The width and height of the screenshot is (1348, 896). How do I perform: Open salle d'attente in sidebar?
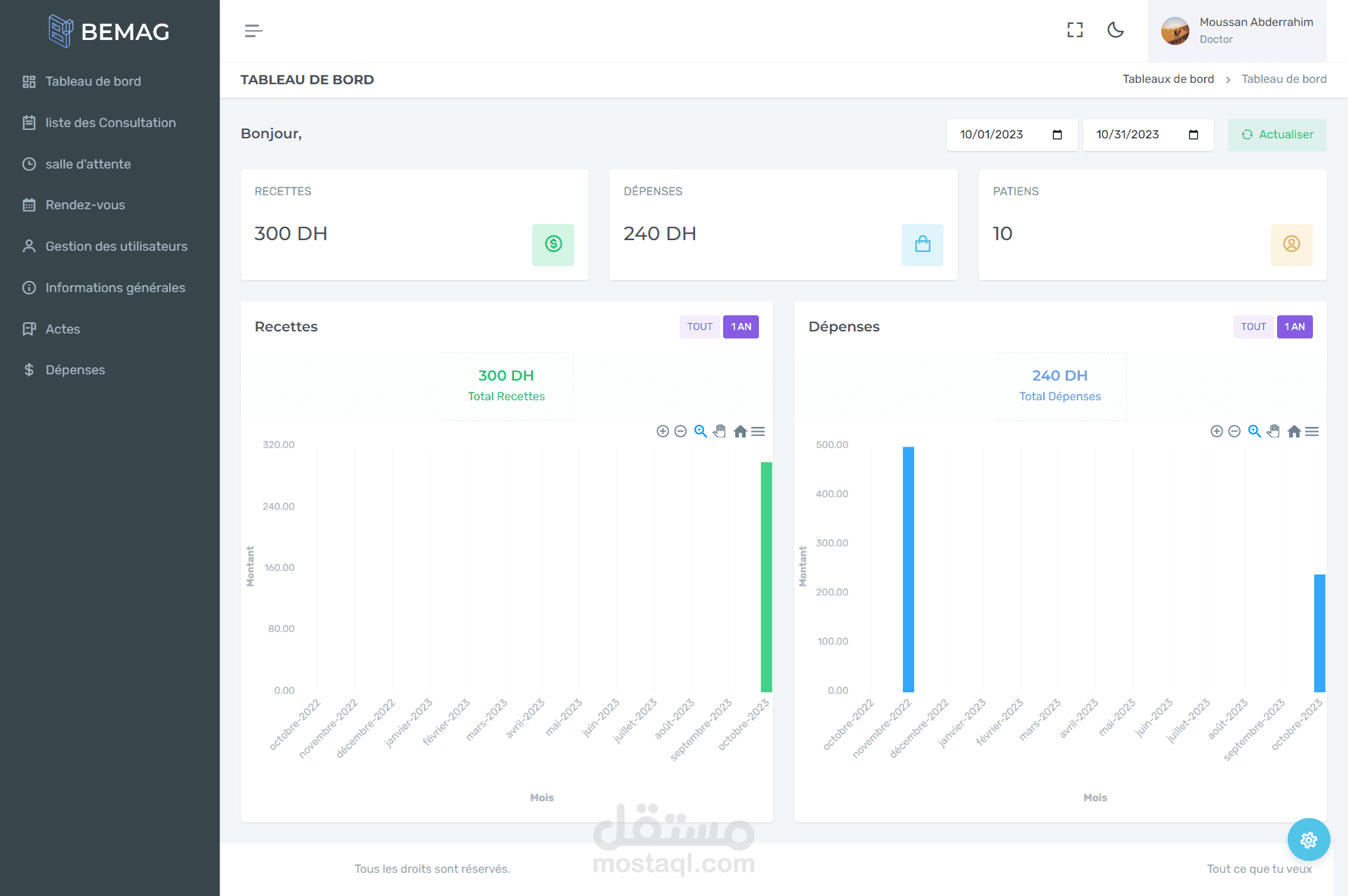point(88,164)
